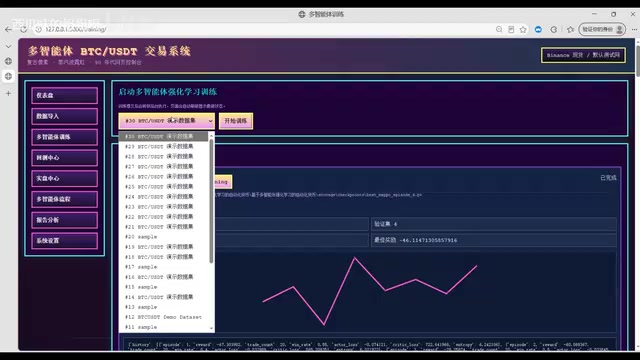Select option #26 BTC/USDT in dropdown list
Screen dimensions: 640x360
pyautogui.click(x=163, y=176)
